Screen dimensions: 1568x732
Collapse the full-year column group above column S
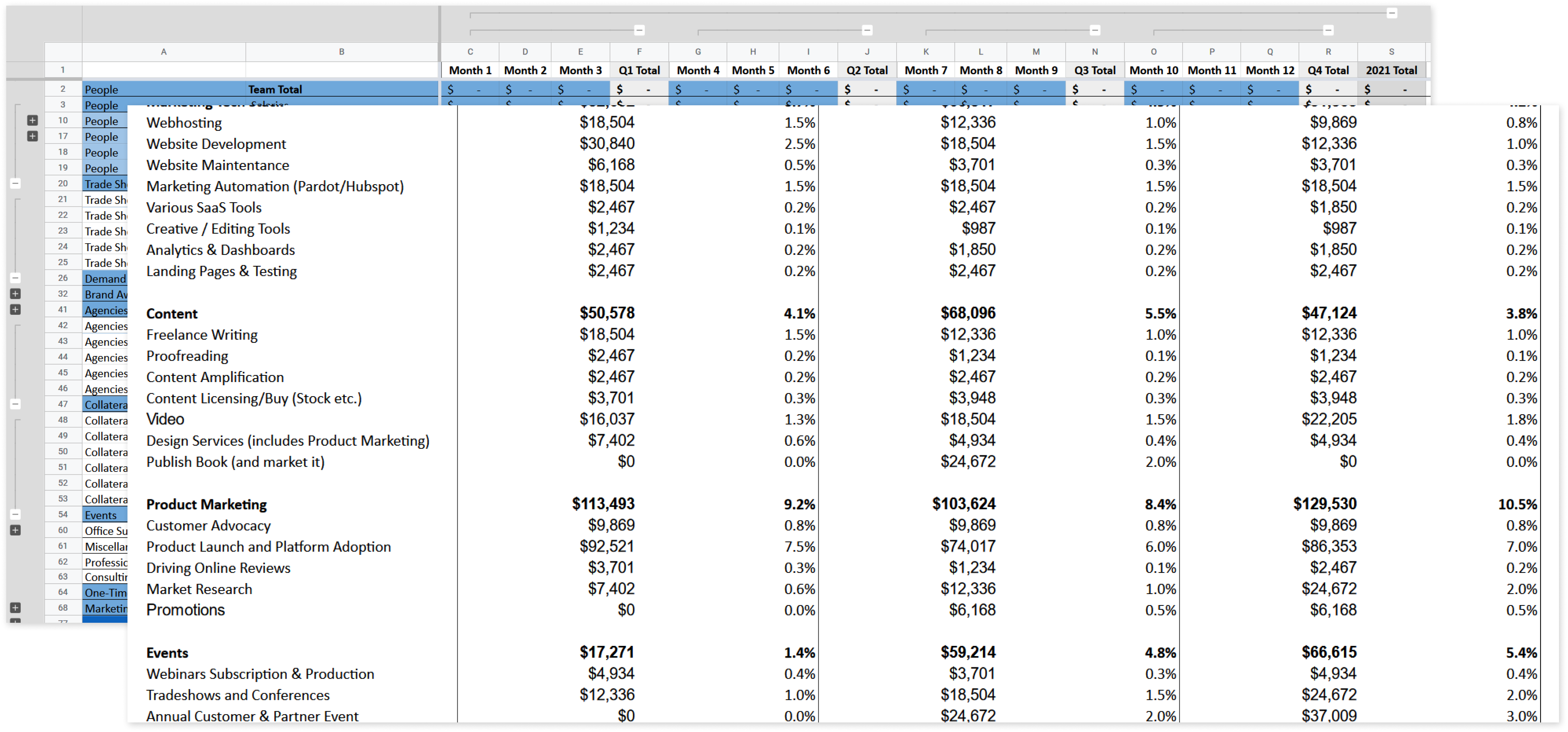coord(1392,13)
